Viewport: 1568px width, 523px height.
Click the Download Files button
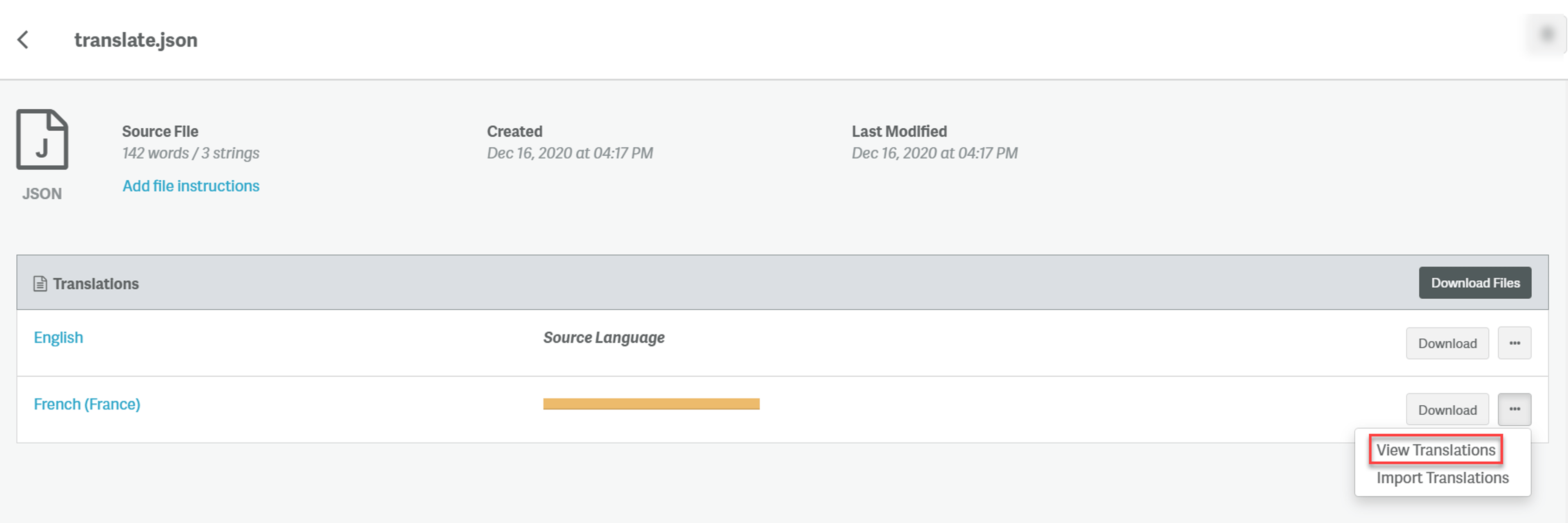click(x=1475, y=282)
